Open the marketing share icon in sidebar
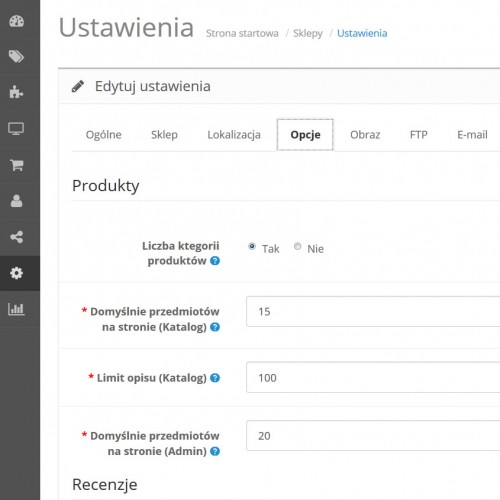The height and width of the screenshot is (500, 500). point(16,237)
